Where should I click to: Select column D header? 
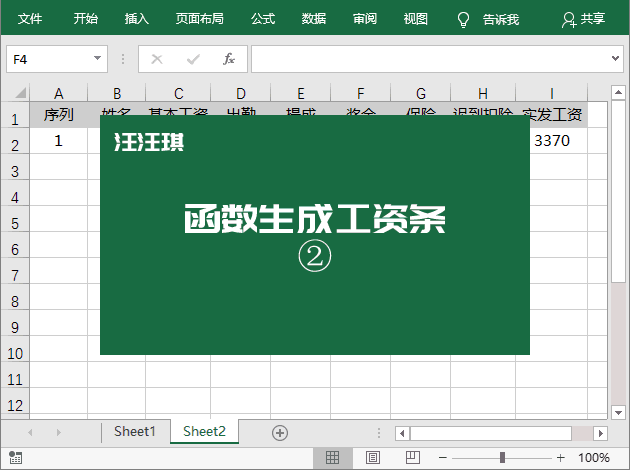click(241, 94)
